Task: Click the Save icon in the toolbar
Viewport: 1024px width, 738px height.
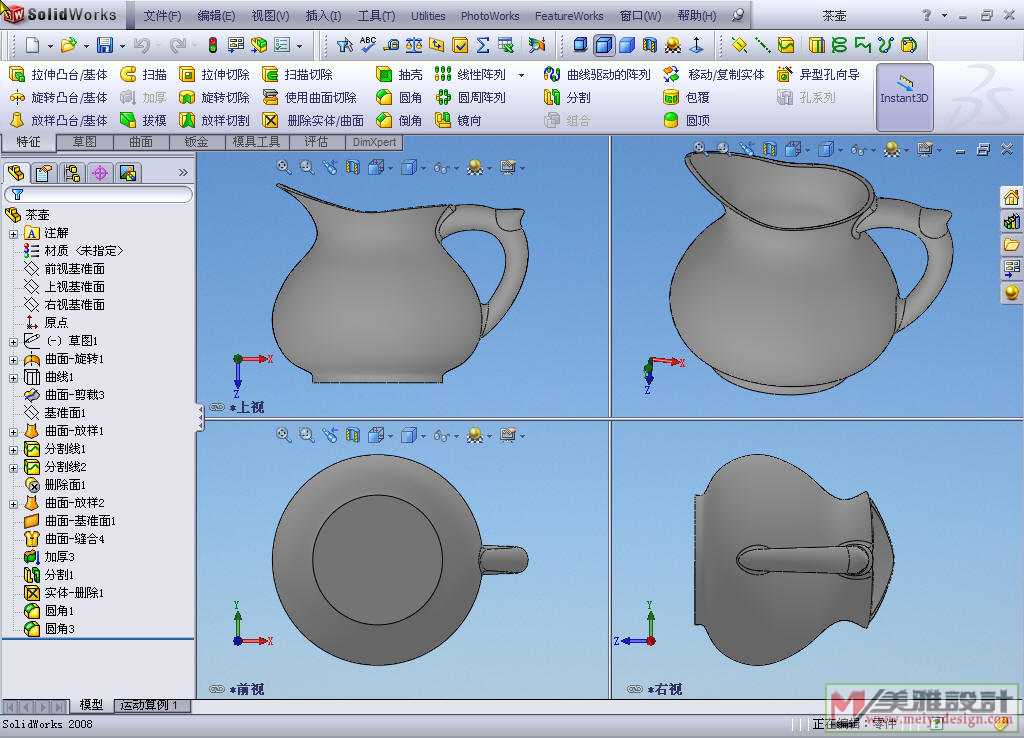Action: pyautogui.click(x=104, y=45)
